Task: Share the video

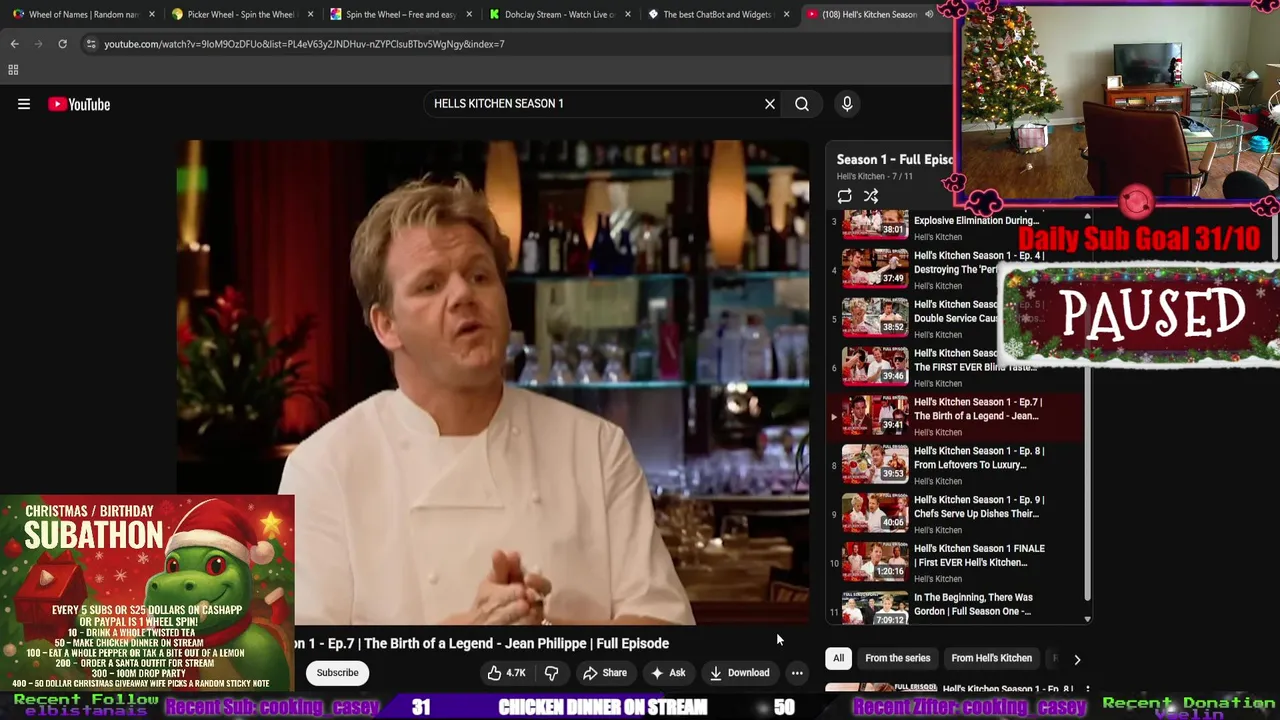Action: 605,673
